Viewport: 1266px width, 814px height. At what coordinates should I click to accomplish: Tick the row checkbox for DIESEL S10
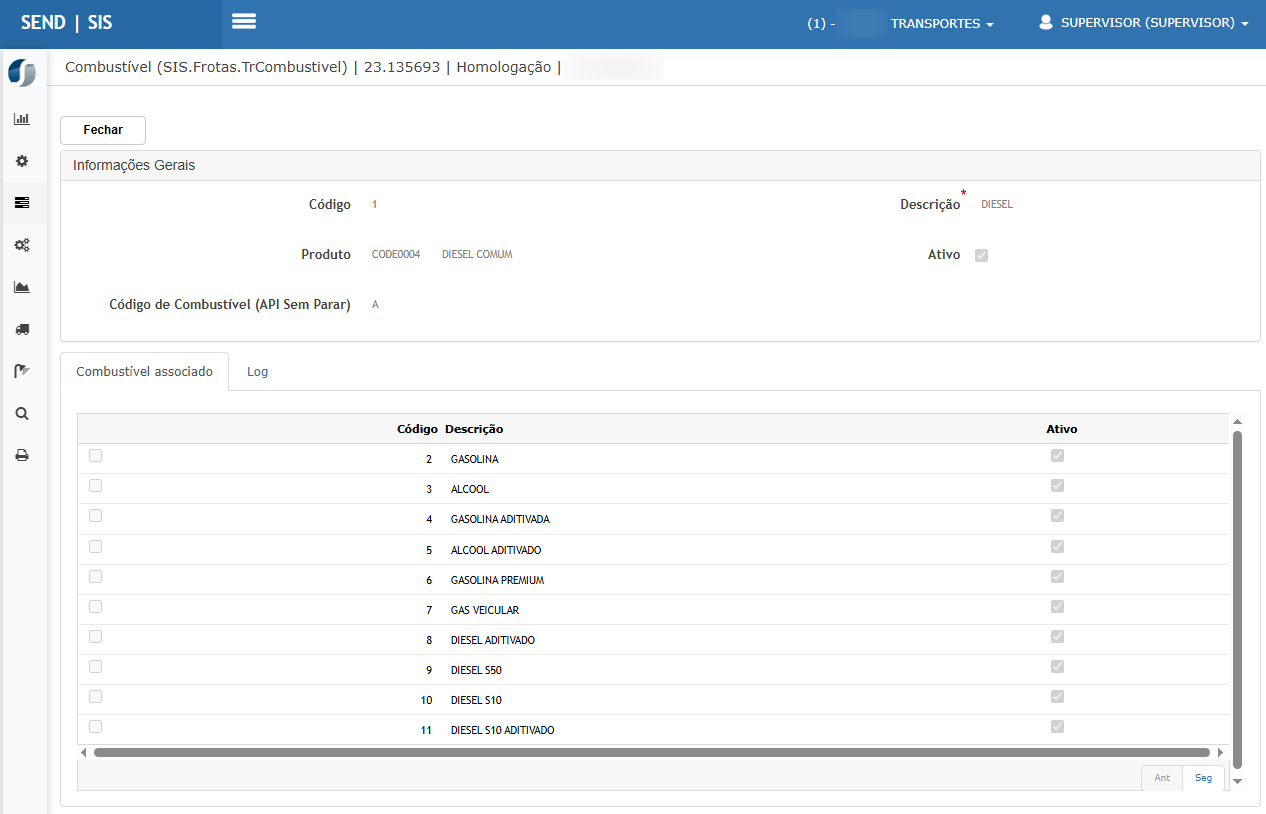click(95, 697)
